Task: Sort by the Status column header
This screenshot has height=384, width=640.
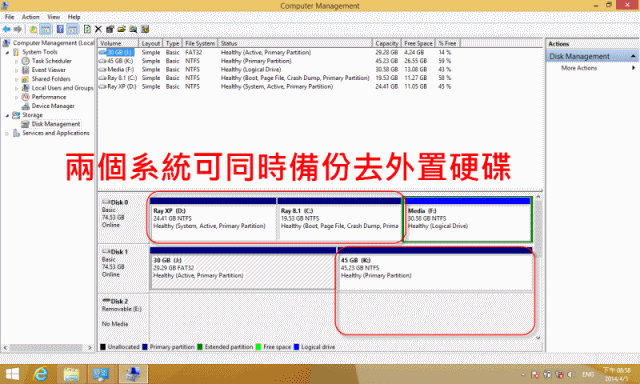Action: coord(296,43)
